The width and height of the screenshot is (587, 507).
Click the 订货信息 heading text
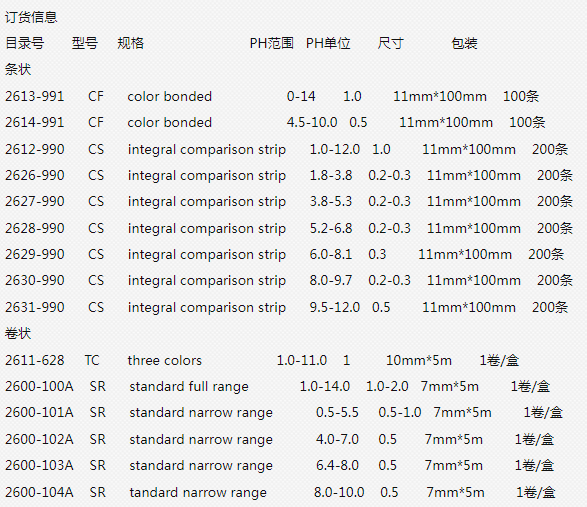coord(31,17)
